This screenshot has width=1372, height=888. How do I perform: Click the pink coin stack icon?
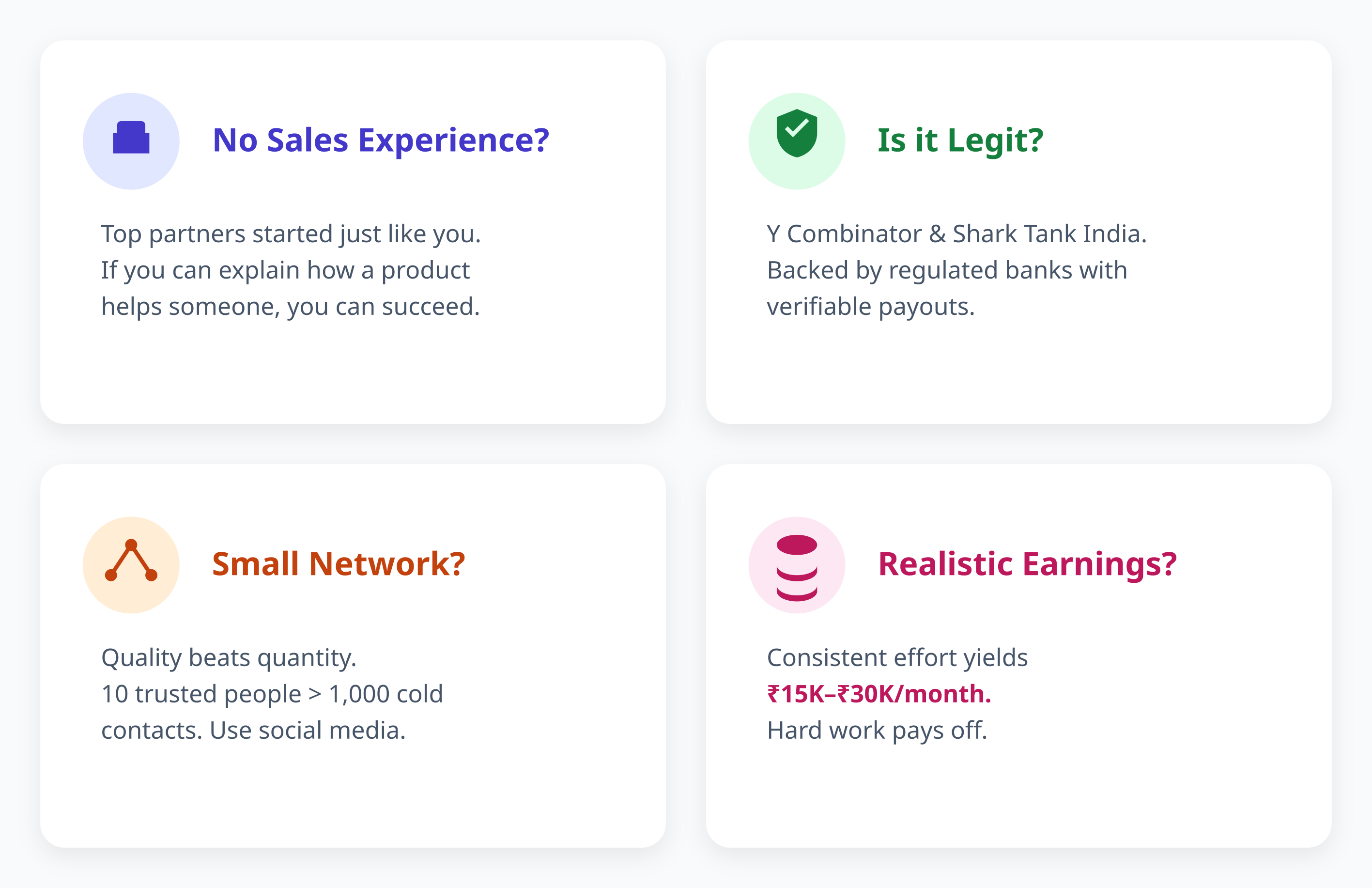(x=797, y=567)
